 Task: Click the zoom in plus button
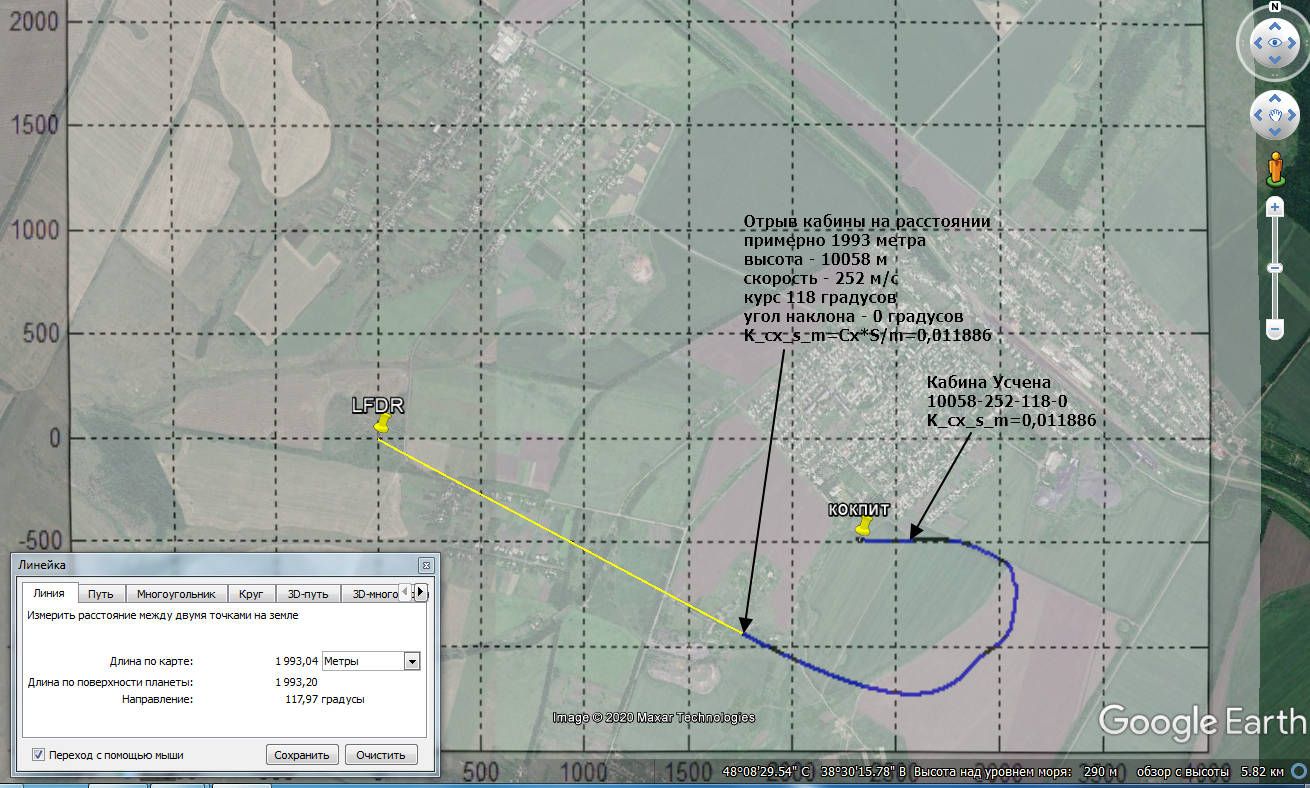click(x=1275, y=207)
